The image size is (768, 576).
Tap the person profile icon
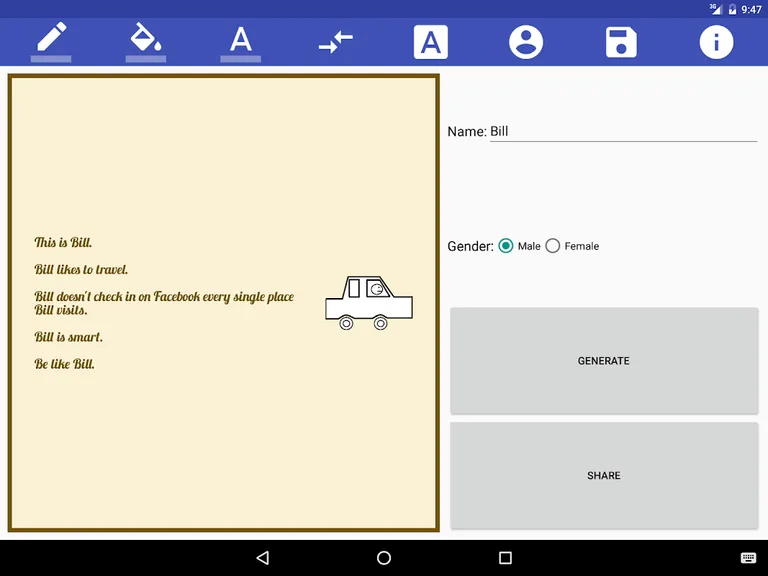[526, 42]
